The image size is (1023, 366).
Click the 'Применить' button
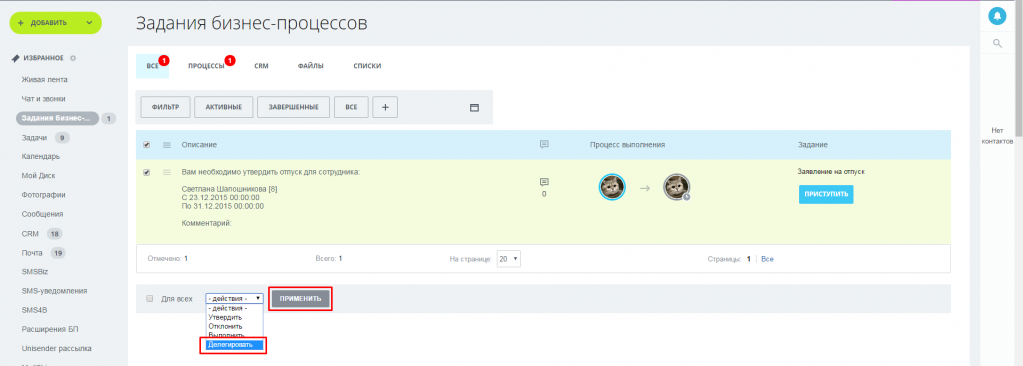click(x=301, y=298)
